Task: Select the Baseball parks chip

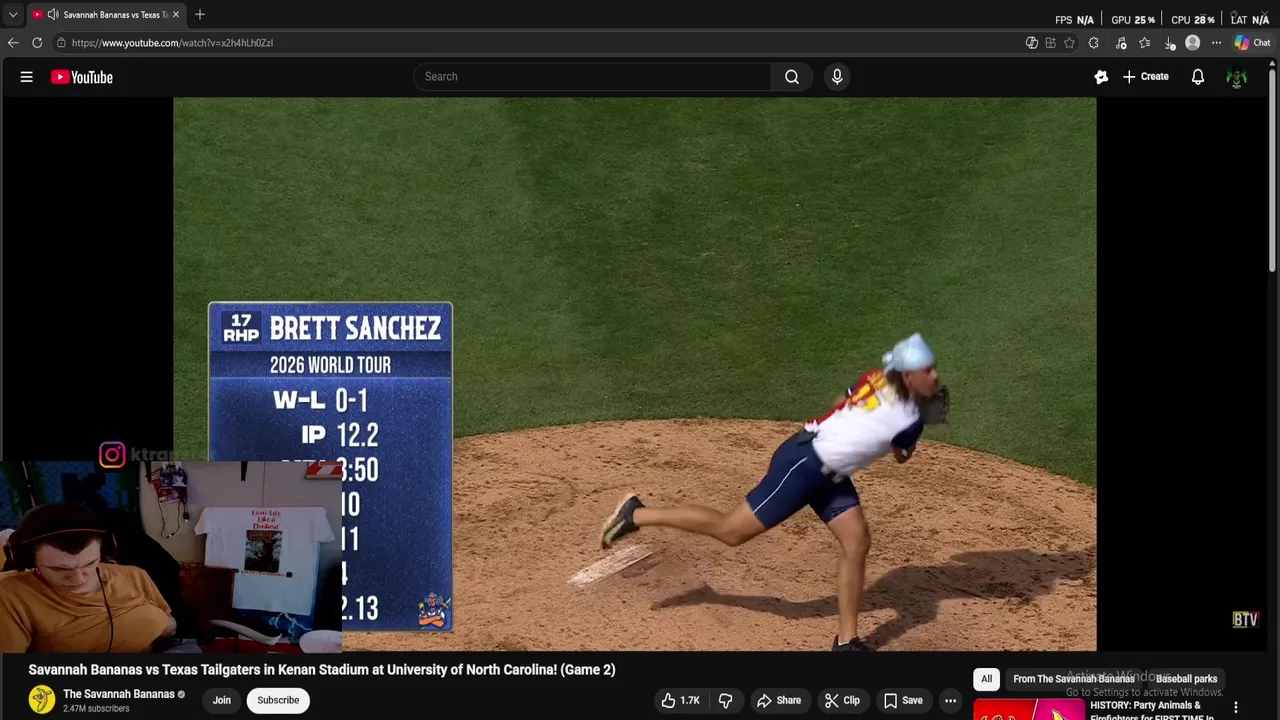Action: click(x=1187, y=679)
